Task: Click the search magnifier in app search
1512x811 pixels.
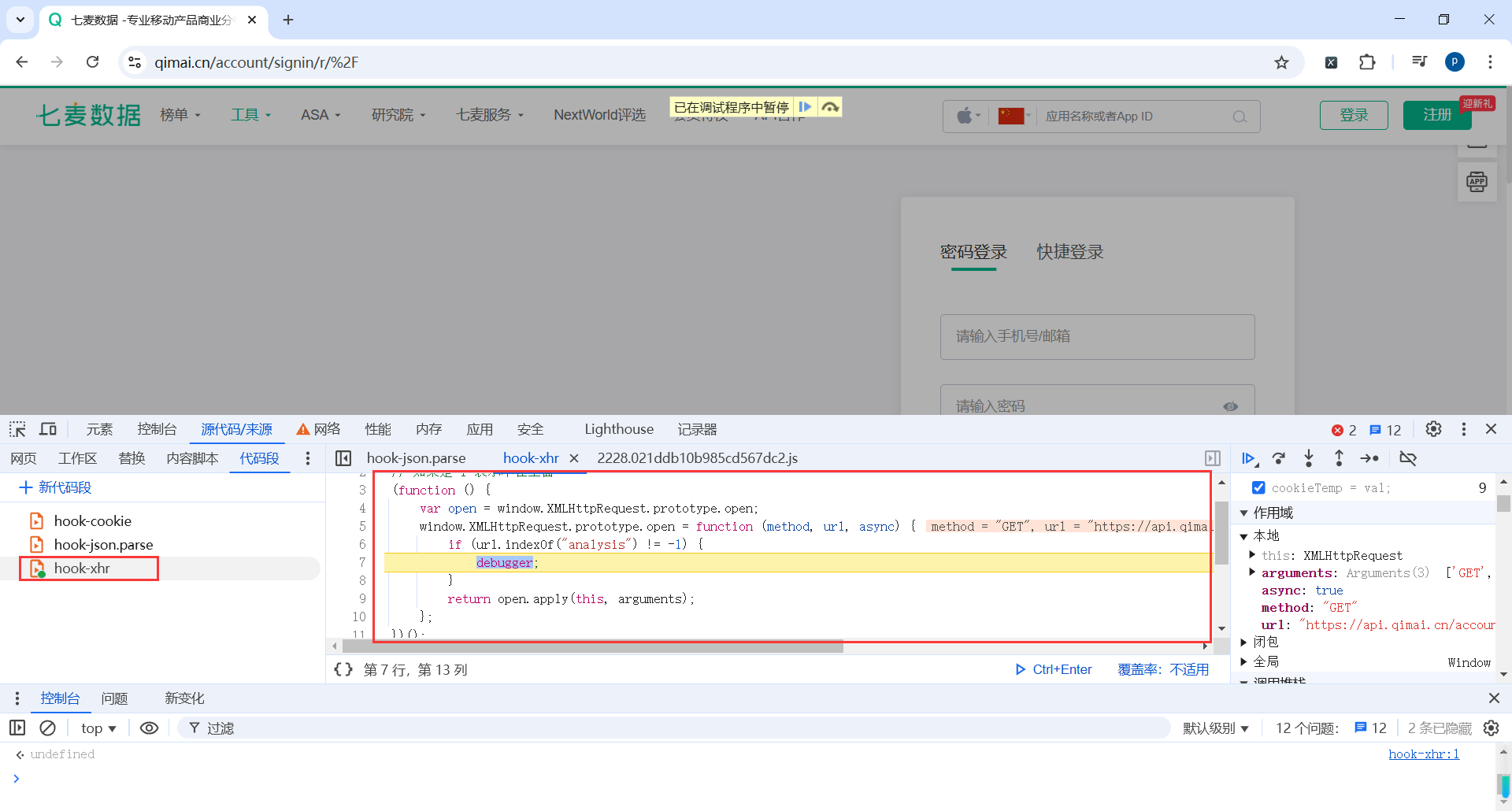Action: (1240, 117)
